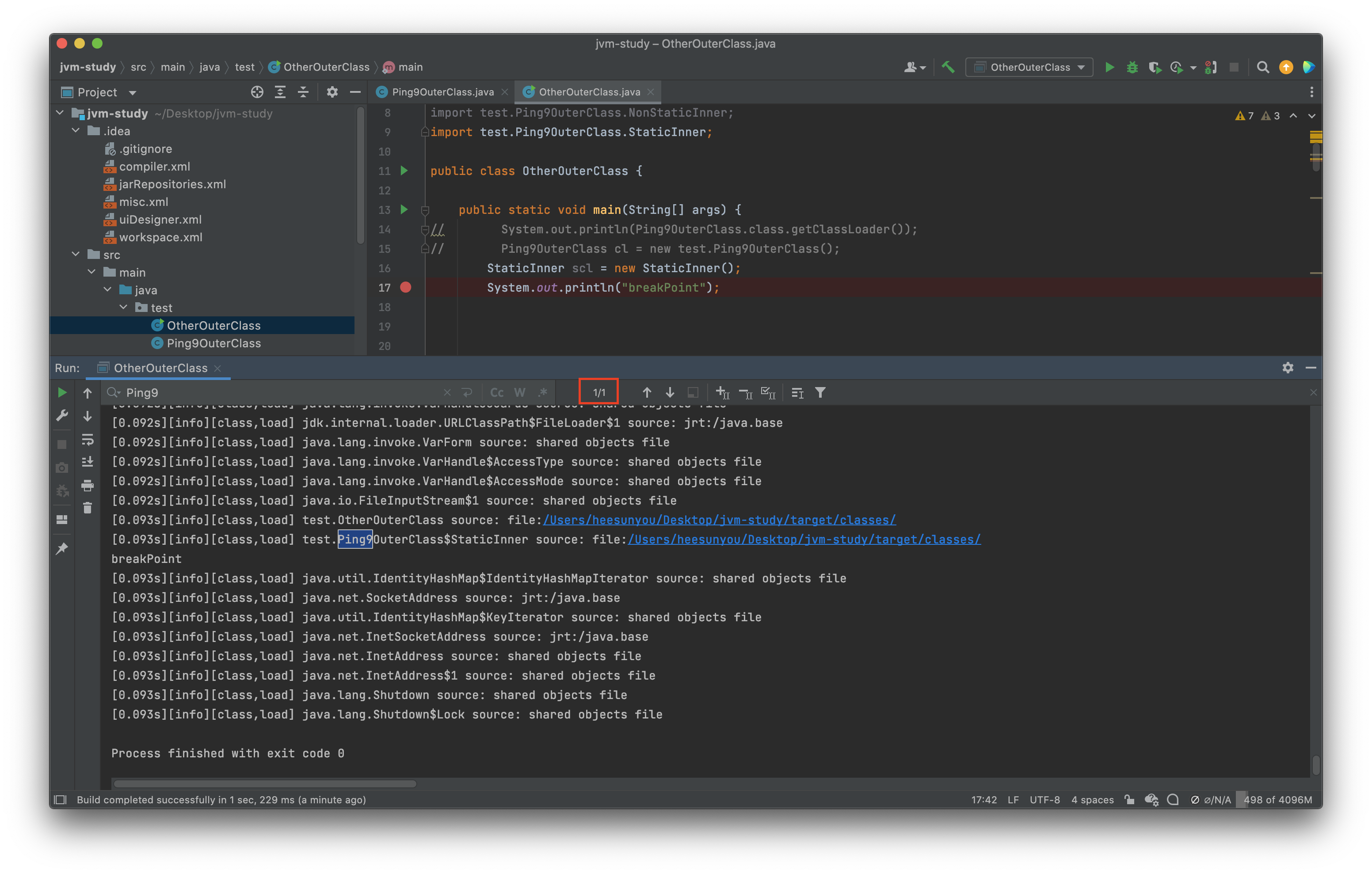The height and width of the screenshot is (874, 1372).
Task: Click the console horizontal scrollbar
Action: (265, 783)
